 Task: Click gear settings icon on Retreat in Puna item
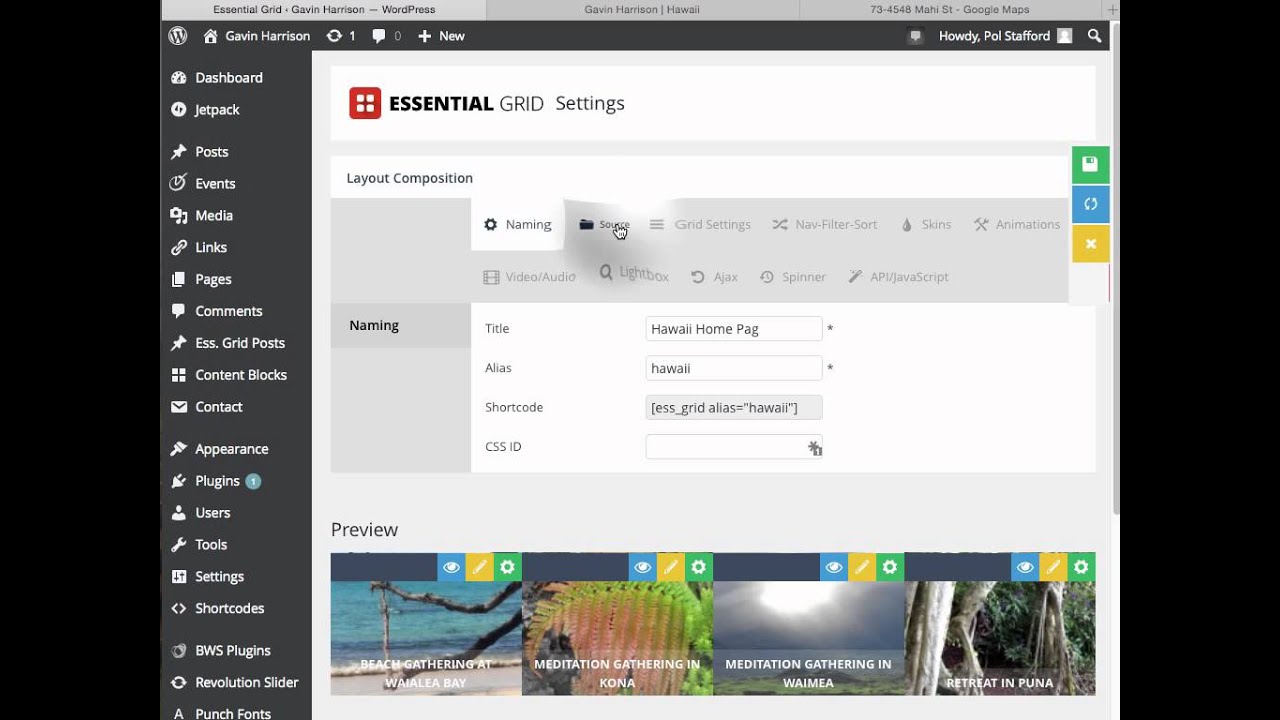pyautogui.click(x=1081, y=567)
